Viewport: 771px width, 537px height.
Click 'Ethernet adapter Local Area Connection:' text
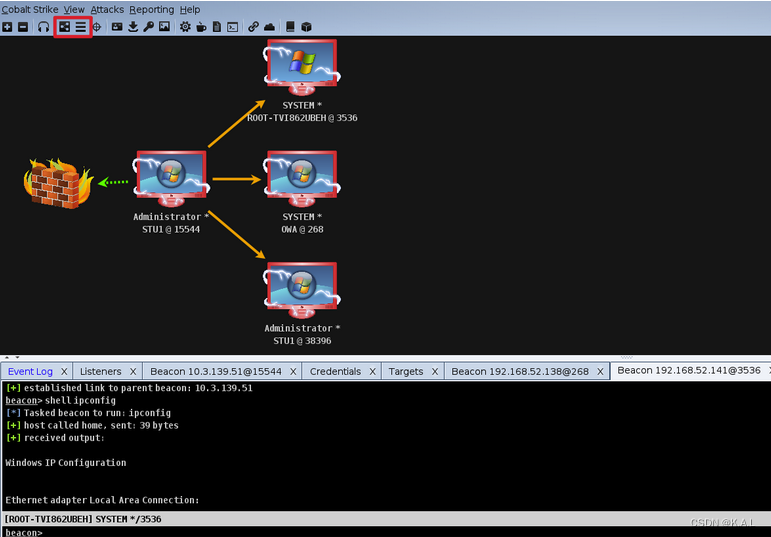click(x=102, y=500)
